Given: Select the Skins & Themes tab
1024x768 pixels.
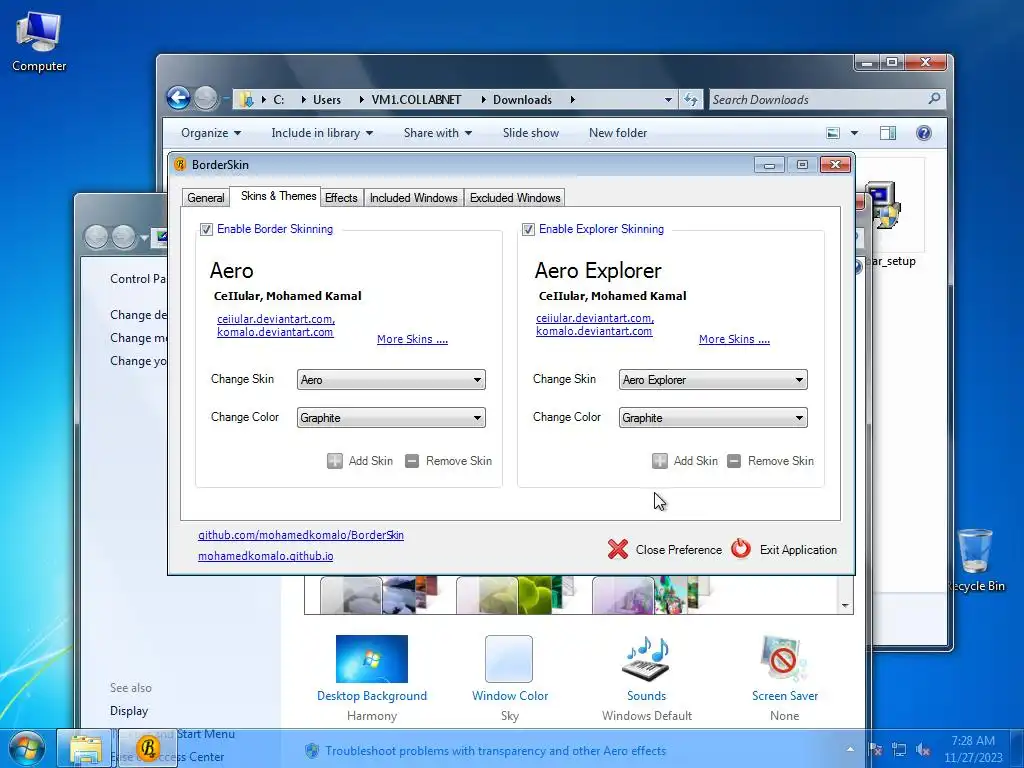Looking at the screenshot, I should [x=278, y=196].
